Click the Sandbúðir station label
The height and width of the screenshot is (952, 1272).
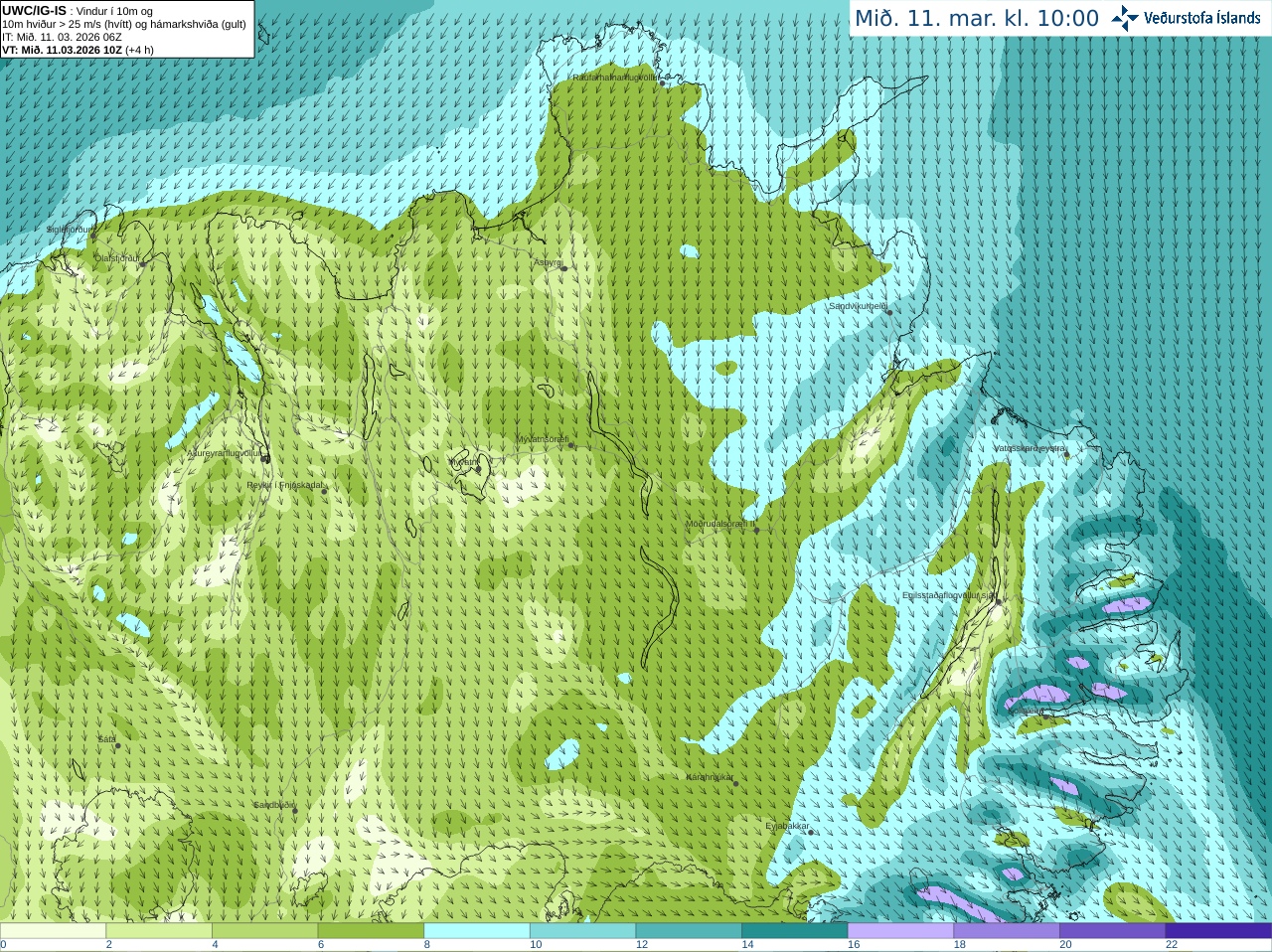tap(272, 805)
